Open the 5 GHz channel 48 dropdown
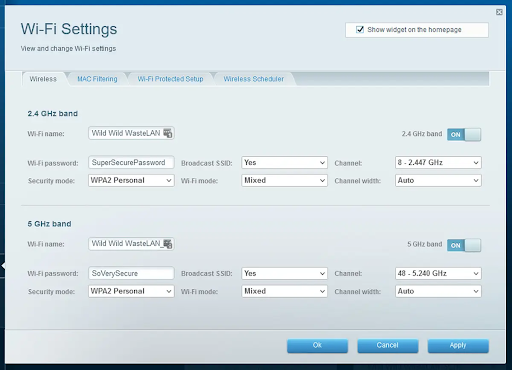This screenshot has width=512, height=370. [438, 273]
